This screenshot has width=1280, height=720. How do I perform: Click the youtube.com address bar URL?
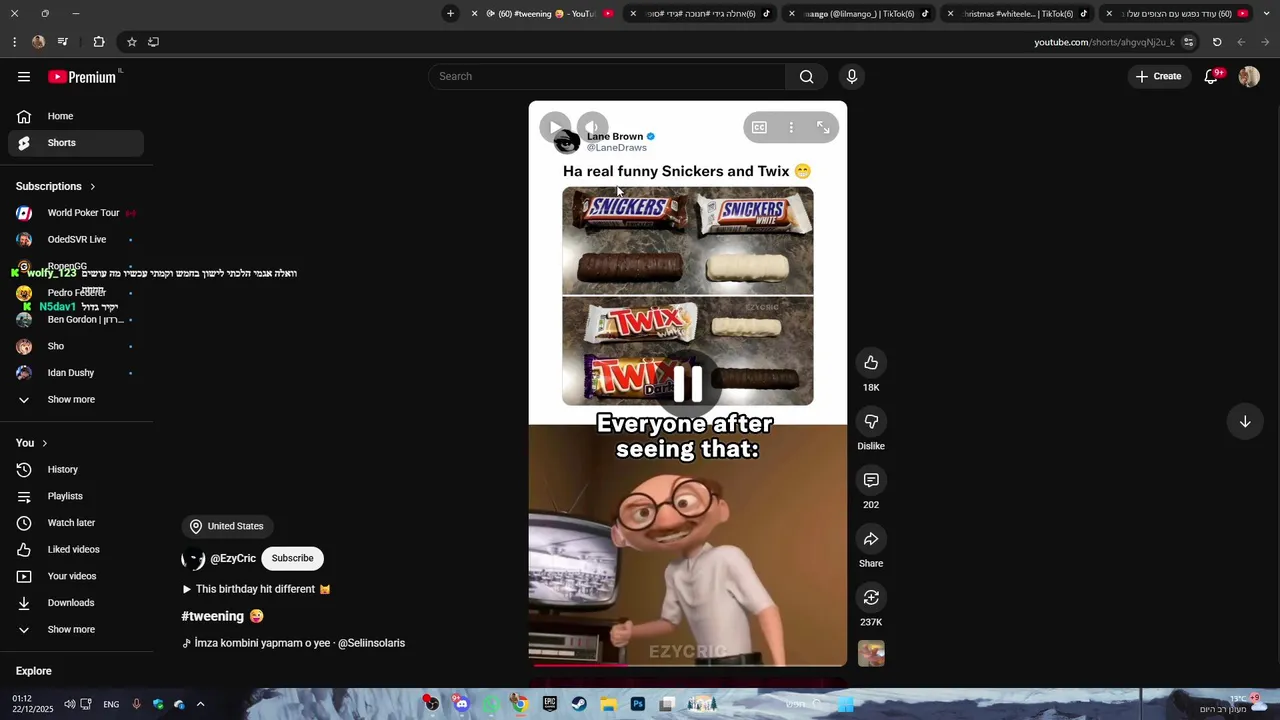pyautogui.click(x=1104, y=42)
